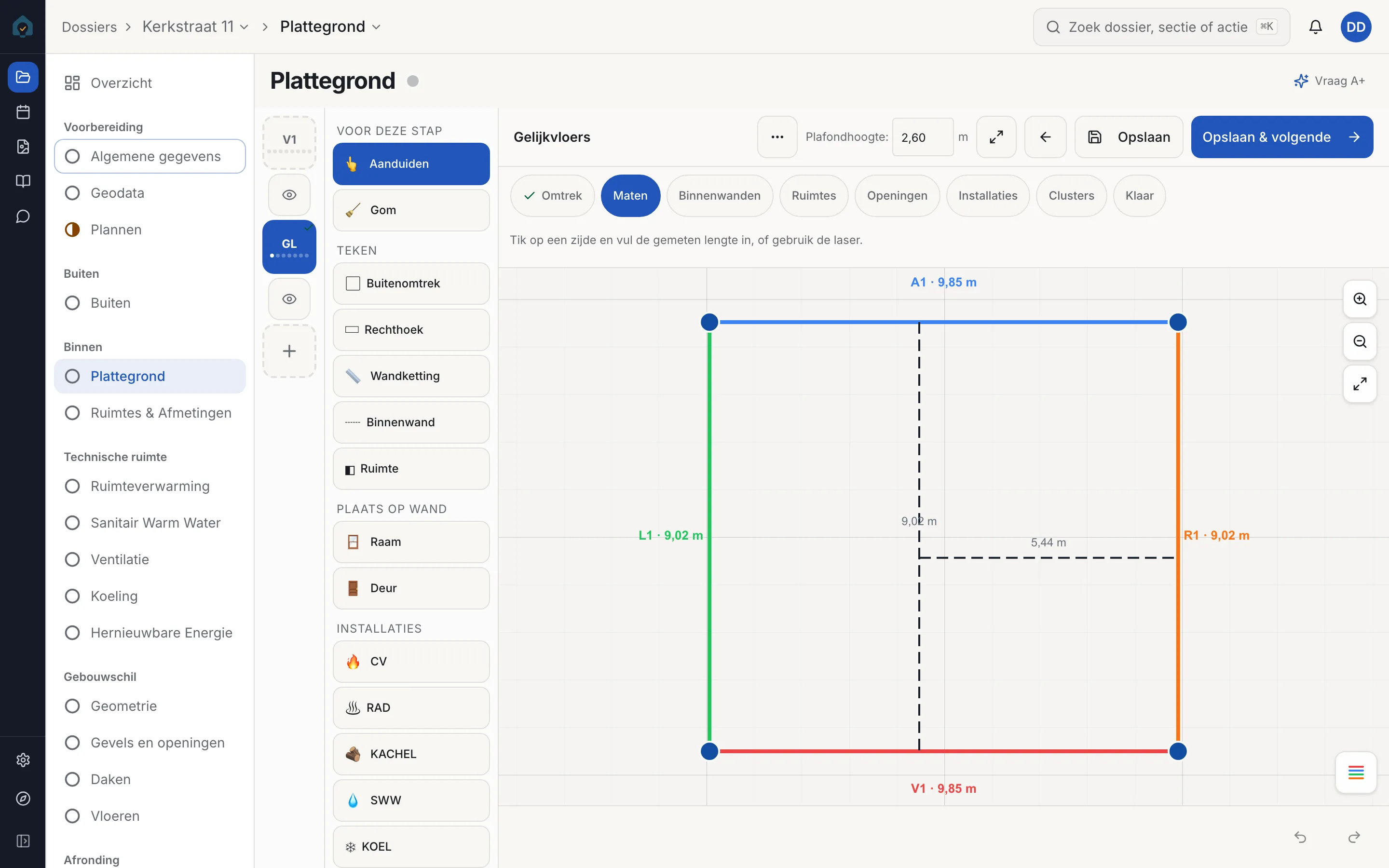Open settings gear in left rail
This screenshot has height=868, width=1389.
[23, 760]
